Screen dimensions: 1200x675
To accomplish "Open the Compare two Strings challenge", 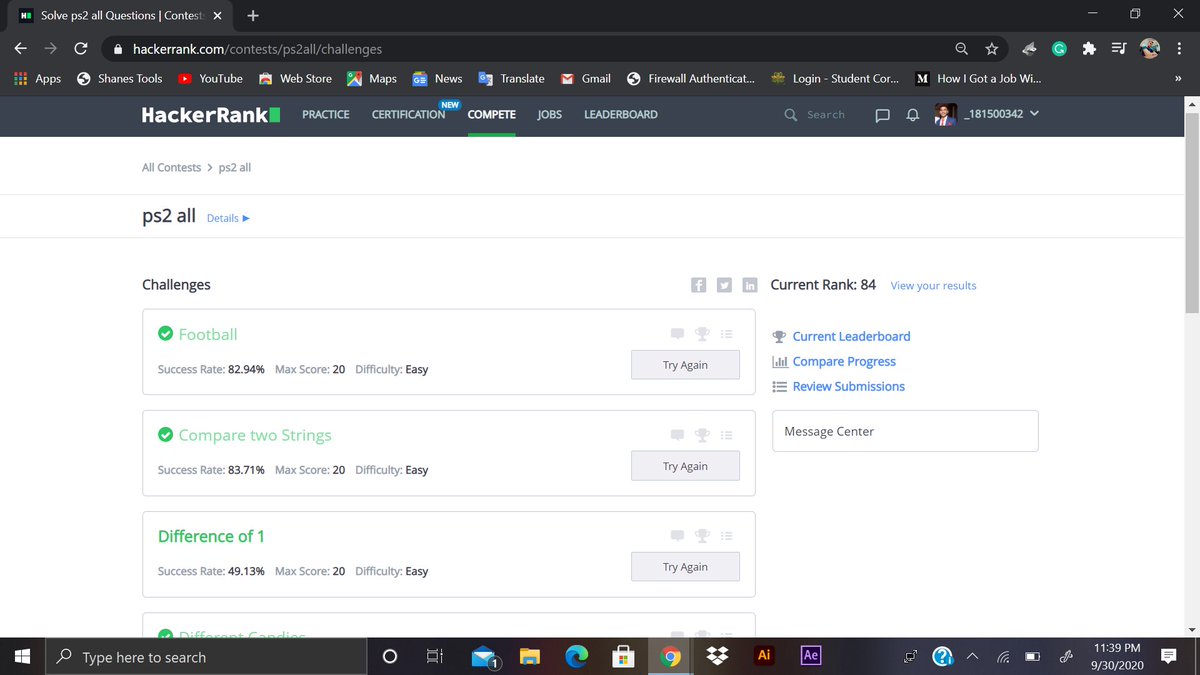I will click(x=255, y=435).
